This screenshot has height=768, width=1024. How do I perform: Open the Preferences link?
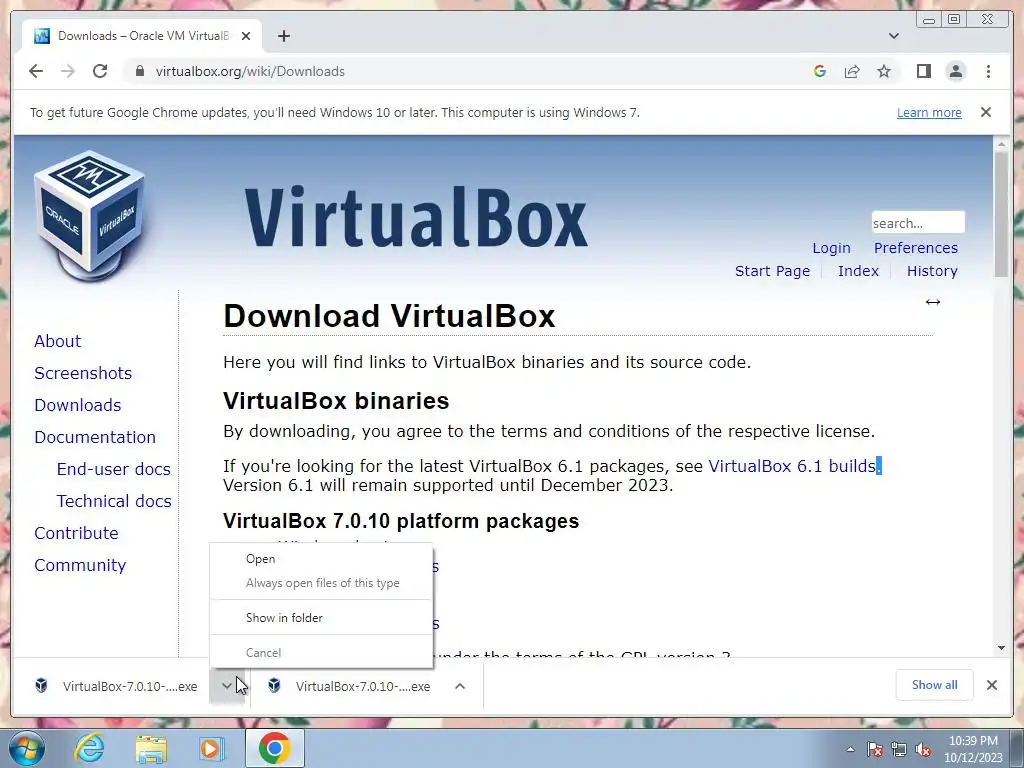916,248
